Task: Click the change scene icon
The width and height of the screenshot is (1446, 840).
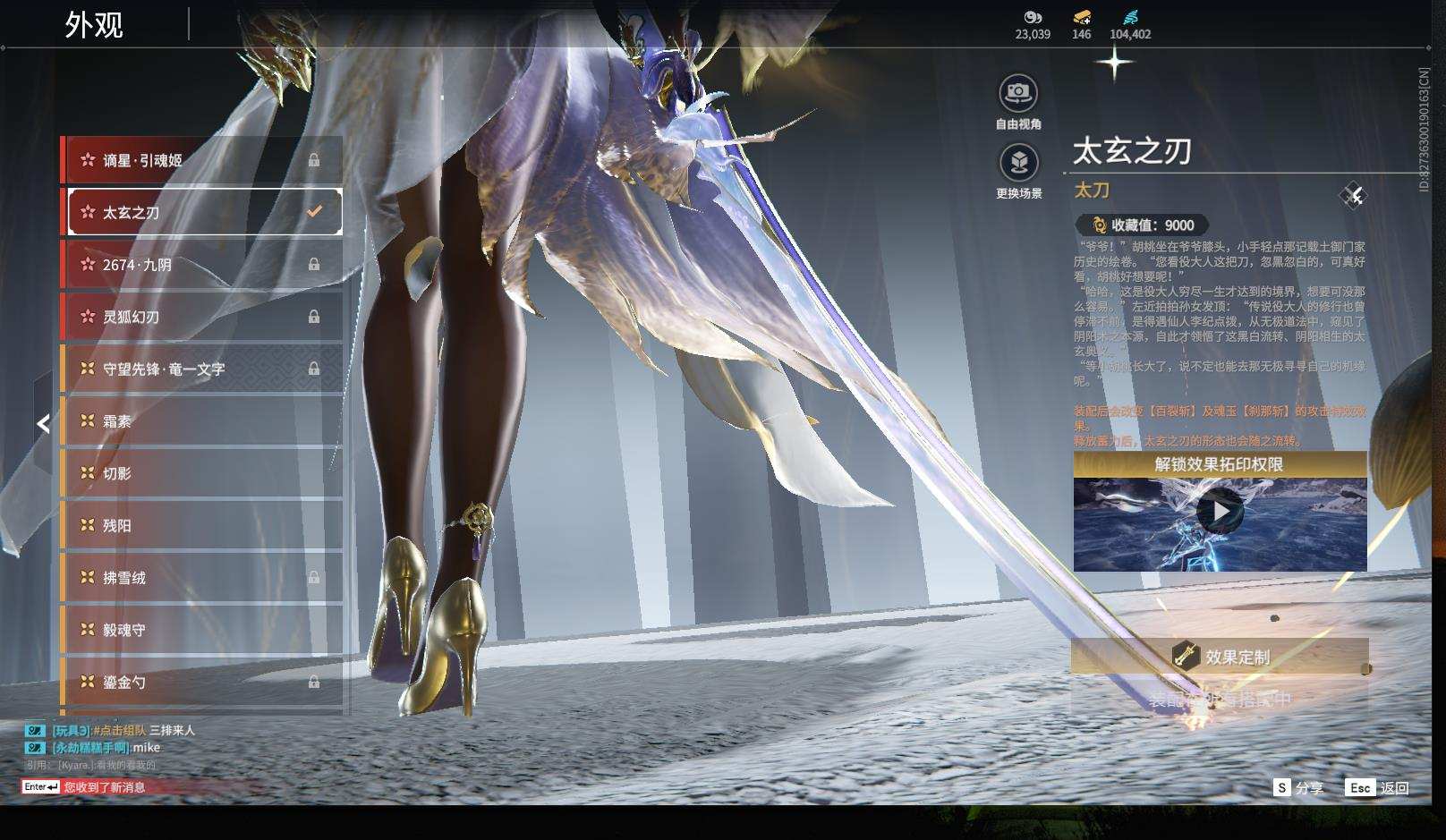Action: click(x=1018, y=163)
